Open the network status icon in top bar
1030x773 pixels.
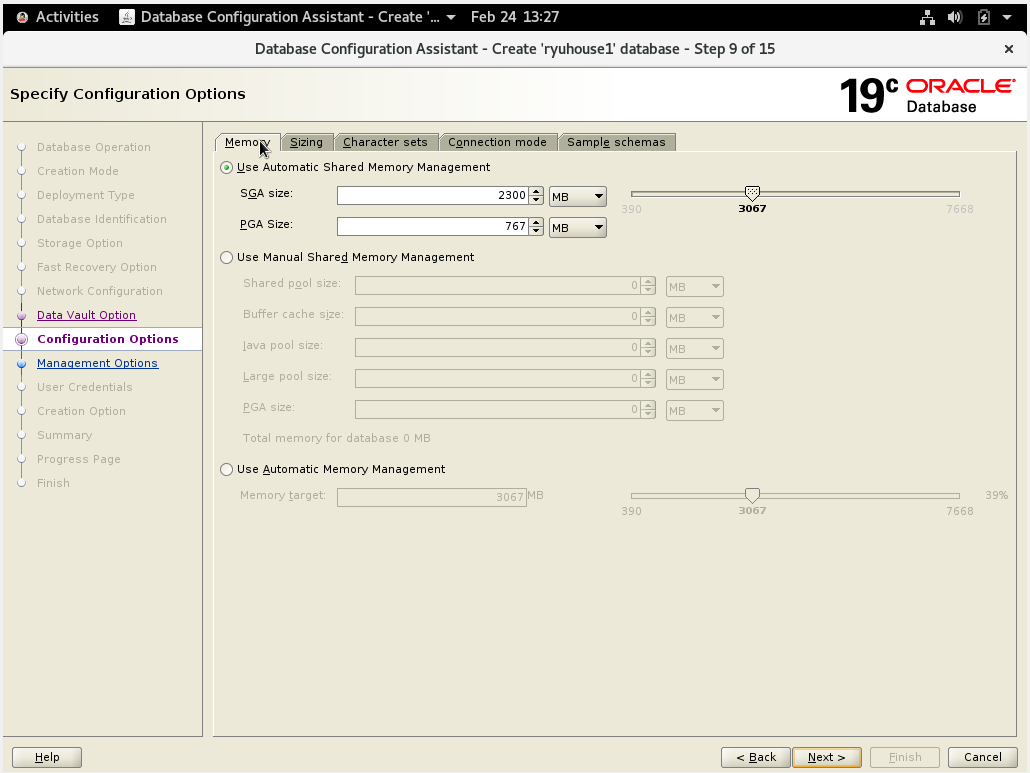point(927,17)
